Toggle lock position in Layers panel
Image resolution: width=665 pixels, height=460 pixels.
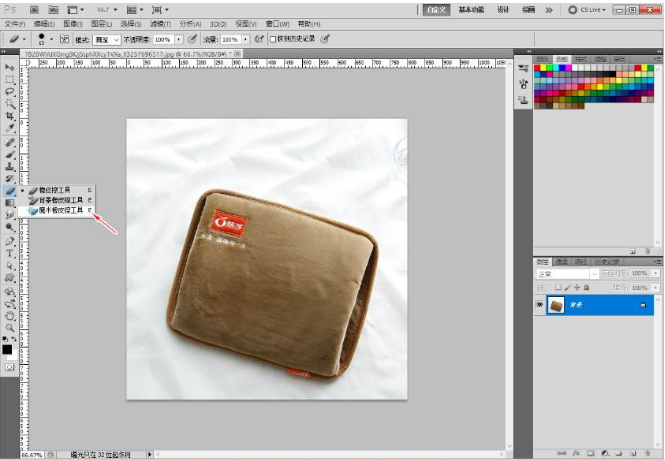(577, 287)
